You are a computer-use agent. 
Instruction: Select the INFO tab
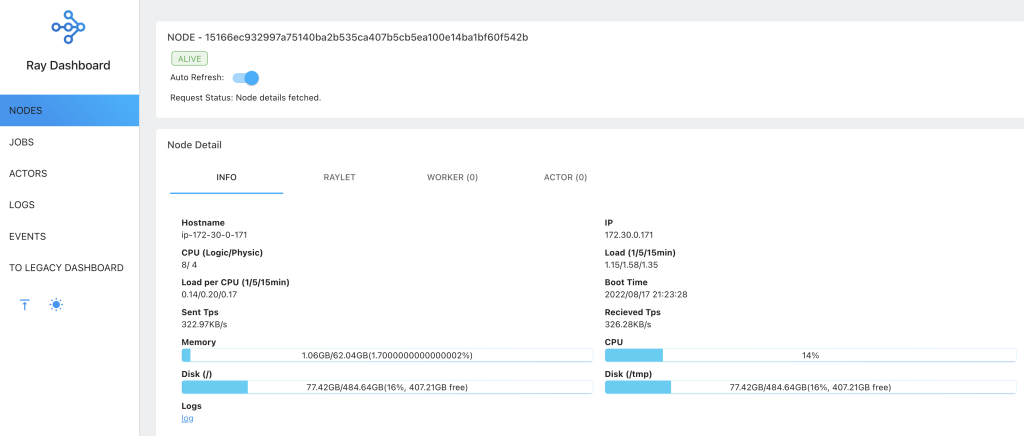pyautogui.click(x=227, y=178)
